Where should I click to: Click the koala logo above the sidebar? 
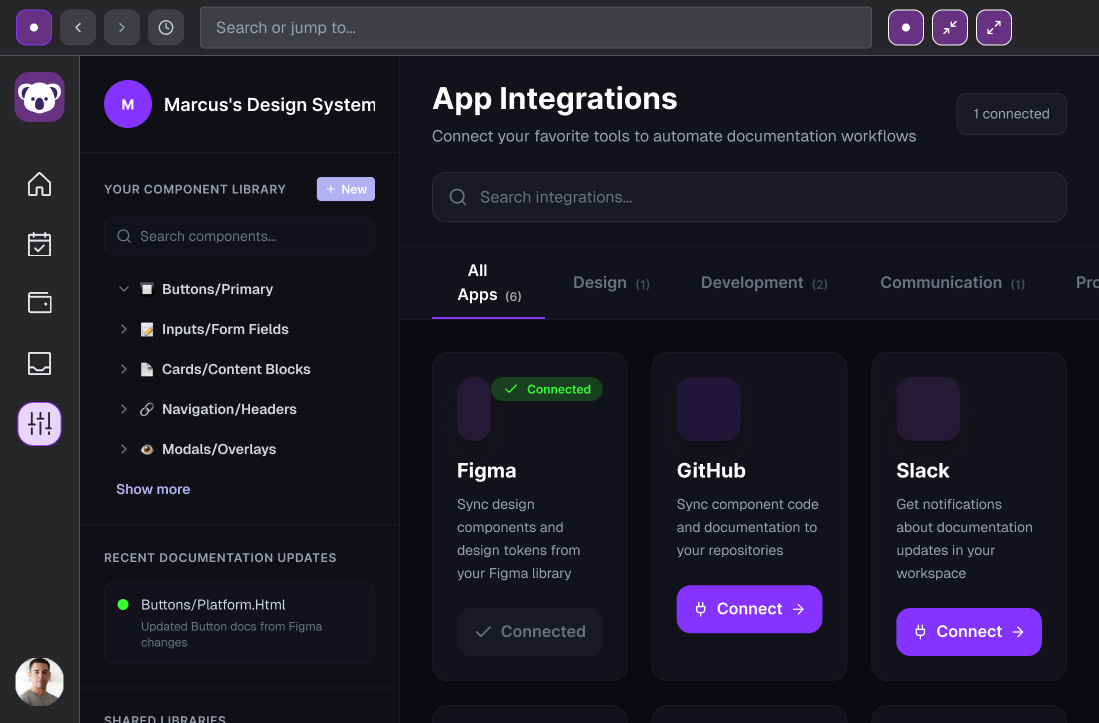[x=39, y=97]
